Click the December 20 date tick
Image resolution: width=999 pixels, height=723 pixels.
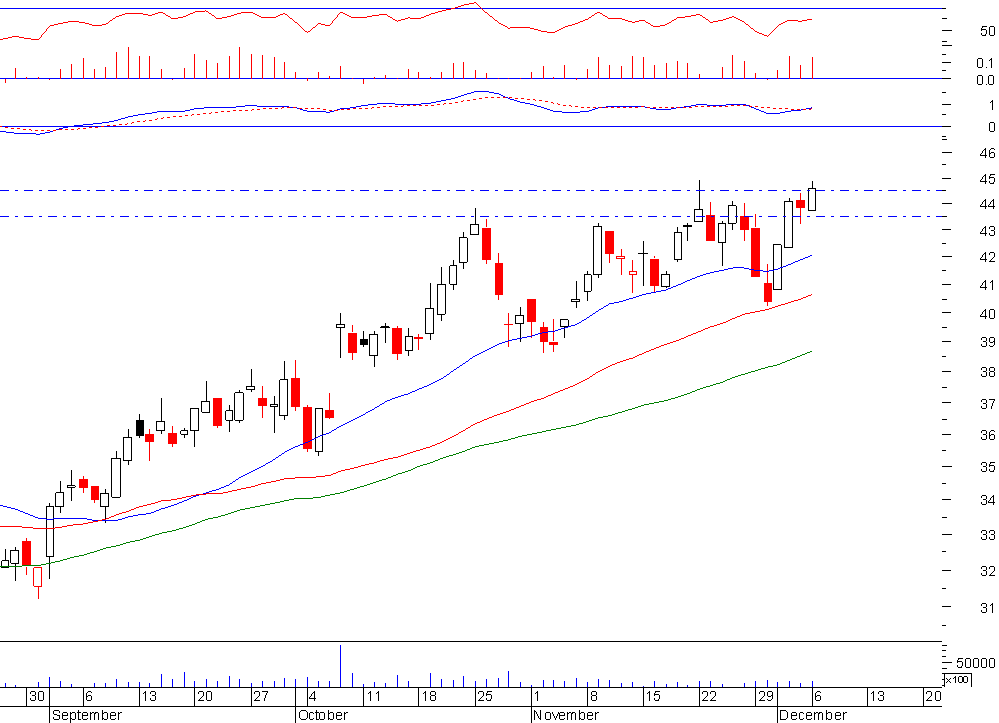click(x=933, y=696)
